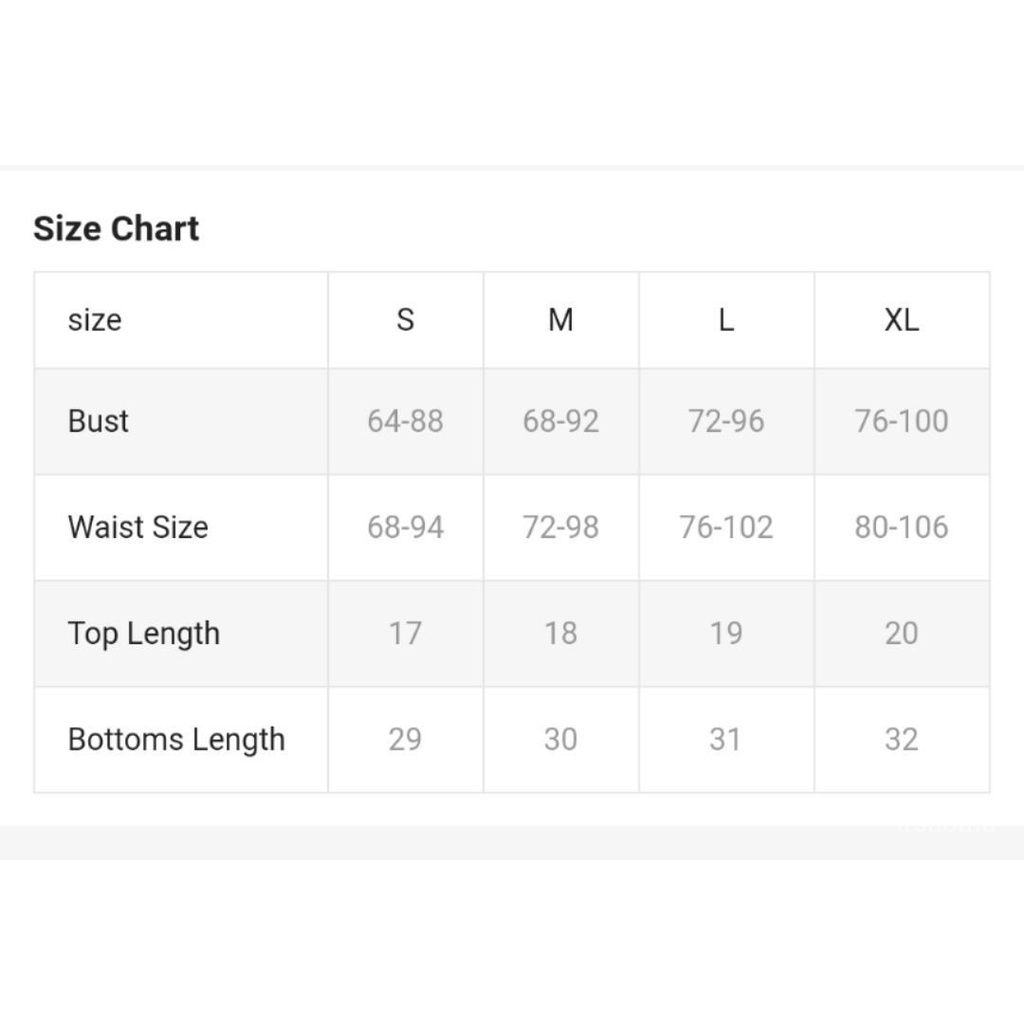This screenshot has width=1024, height=1024.
Task: Select the XL size column header
Action: (901, 320)
